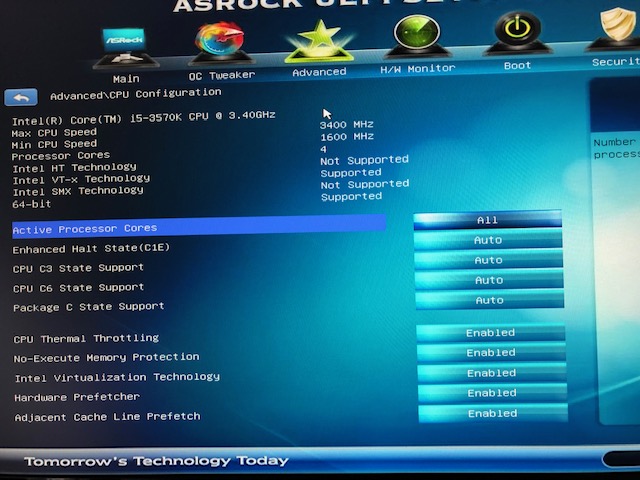Select CPU C6 State Support label

click(x=78, y=288)
